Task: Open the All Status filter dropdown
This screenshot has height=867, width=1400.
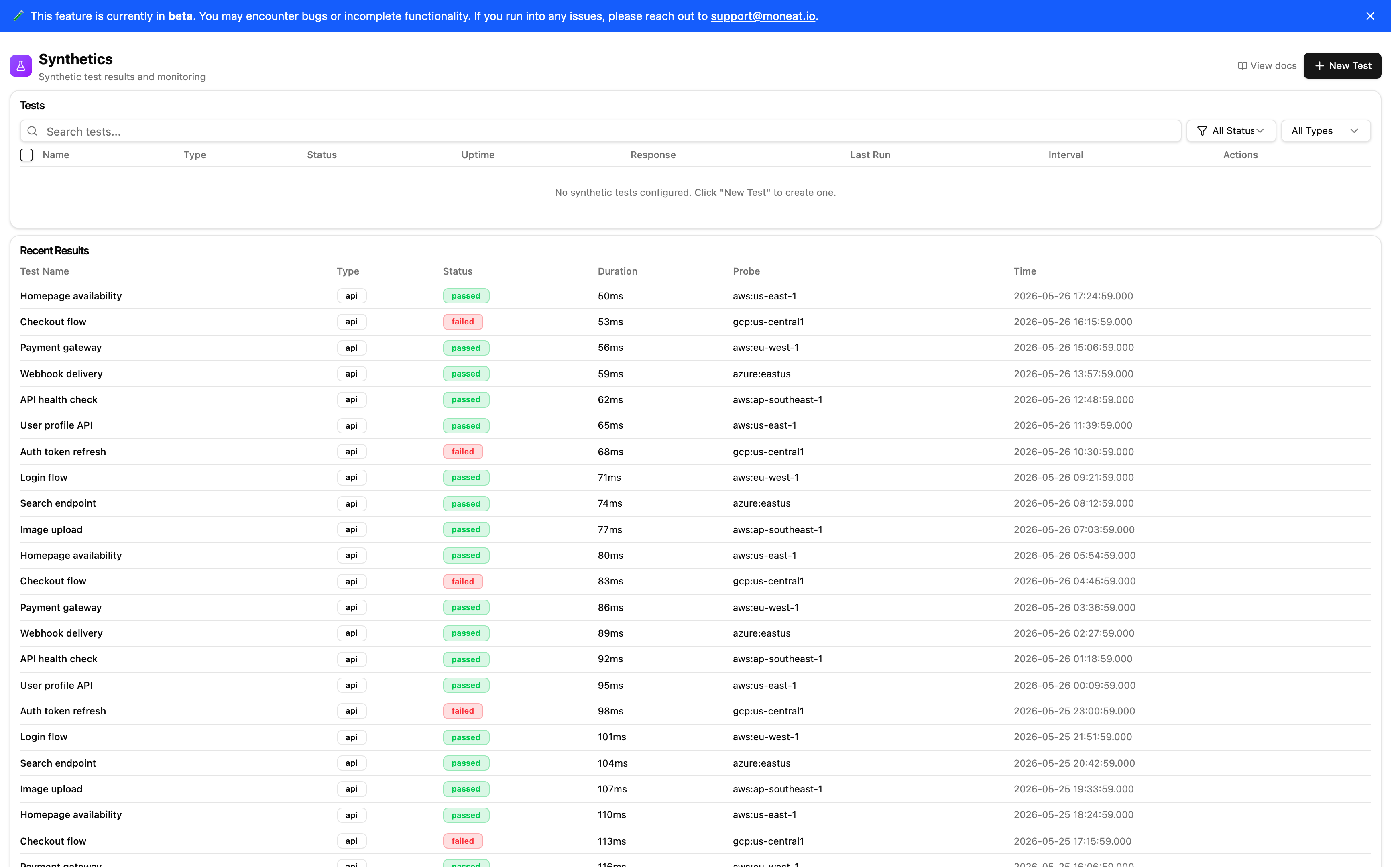Action: pyautogui.click(x=1230, y=131)
